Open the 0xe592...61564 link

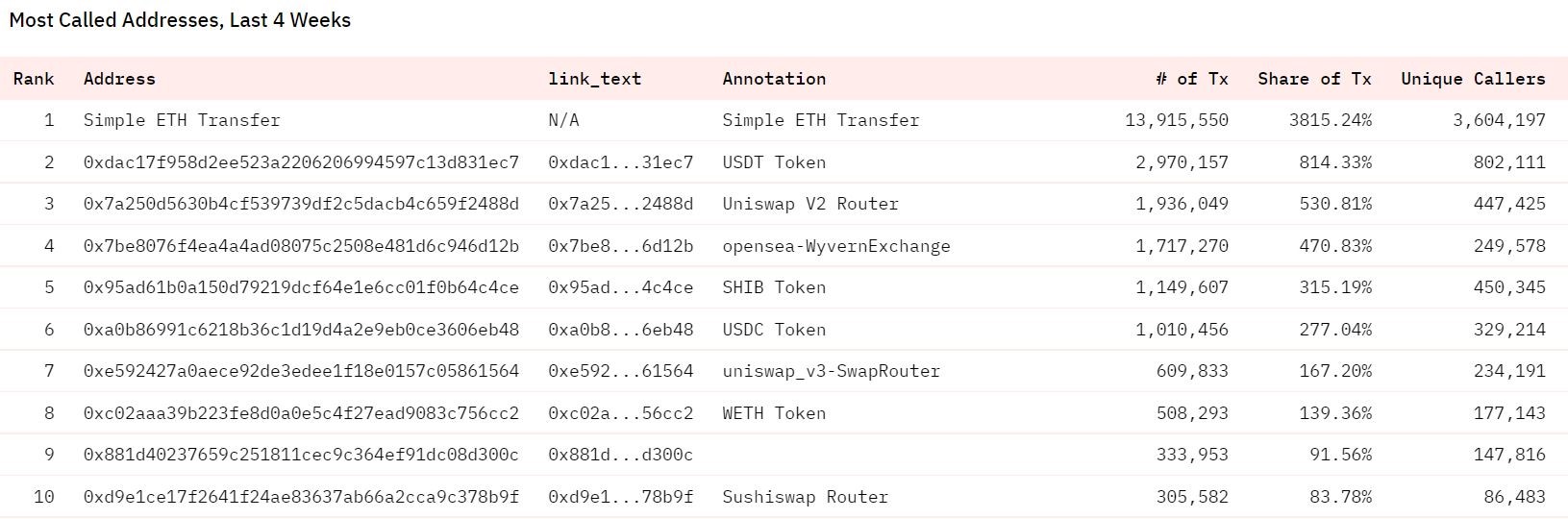[x=620, y=371]
